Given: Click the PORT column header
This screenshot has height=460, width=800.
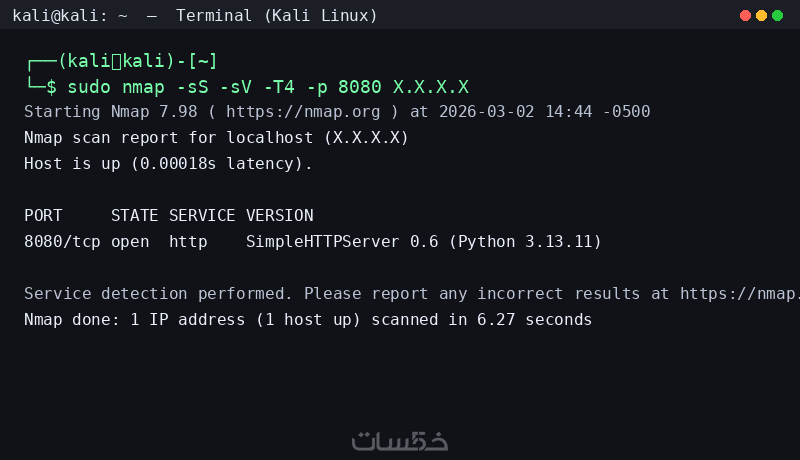Looking at the screenshot, I should tap(43, 215).
